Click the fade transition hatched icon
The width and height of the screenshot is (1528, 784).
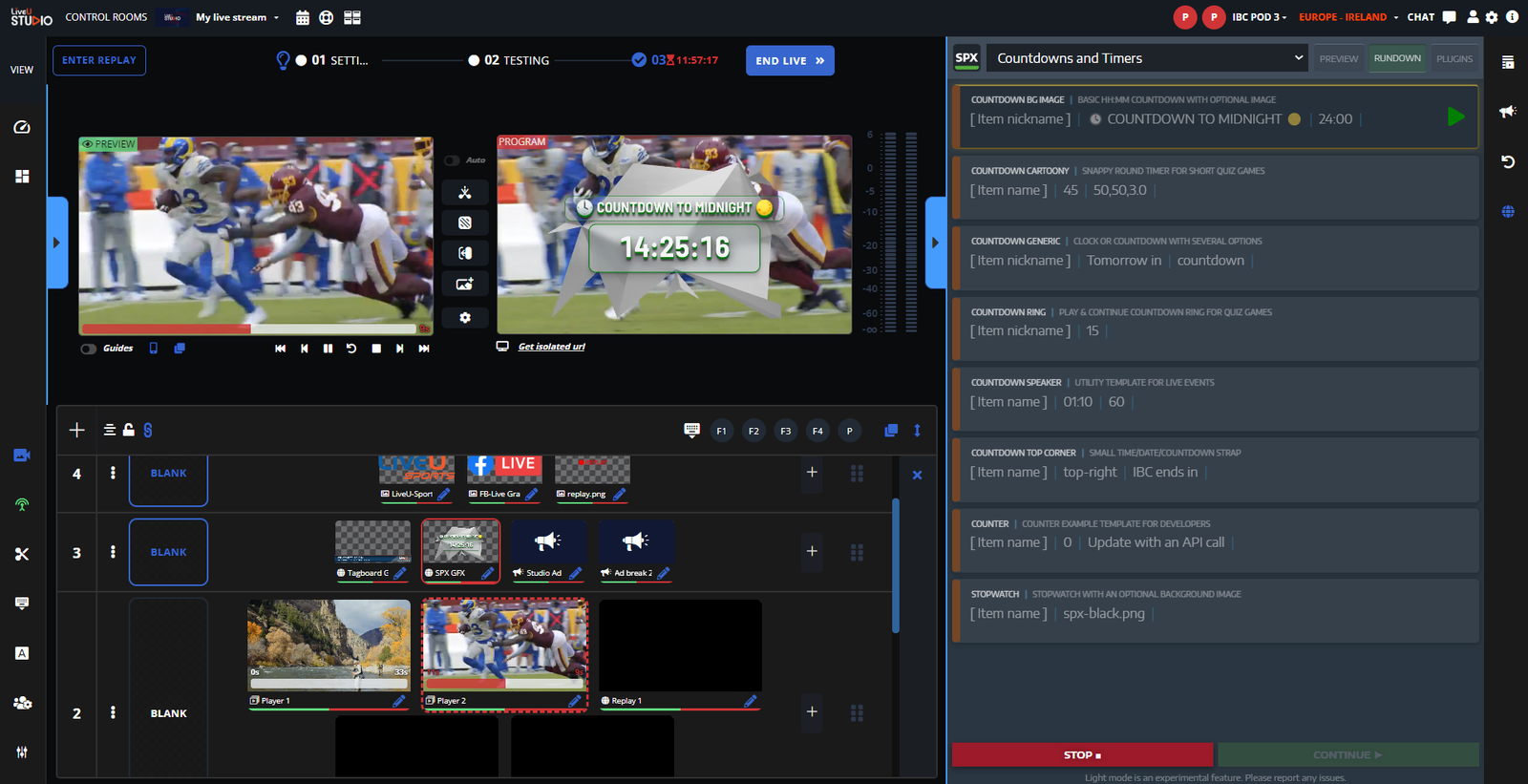(x=465, y=222)
